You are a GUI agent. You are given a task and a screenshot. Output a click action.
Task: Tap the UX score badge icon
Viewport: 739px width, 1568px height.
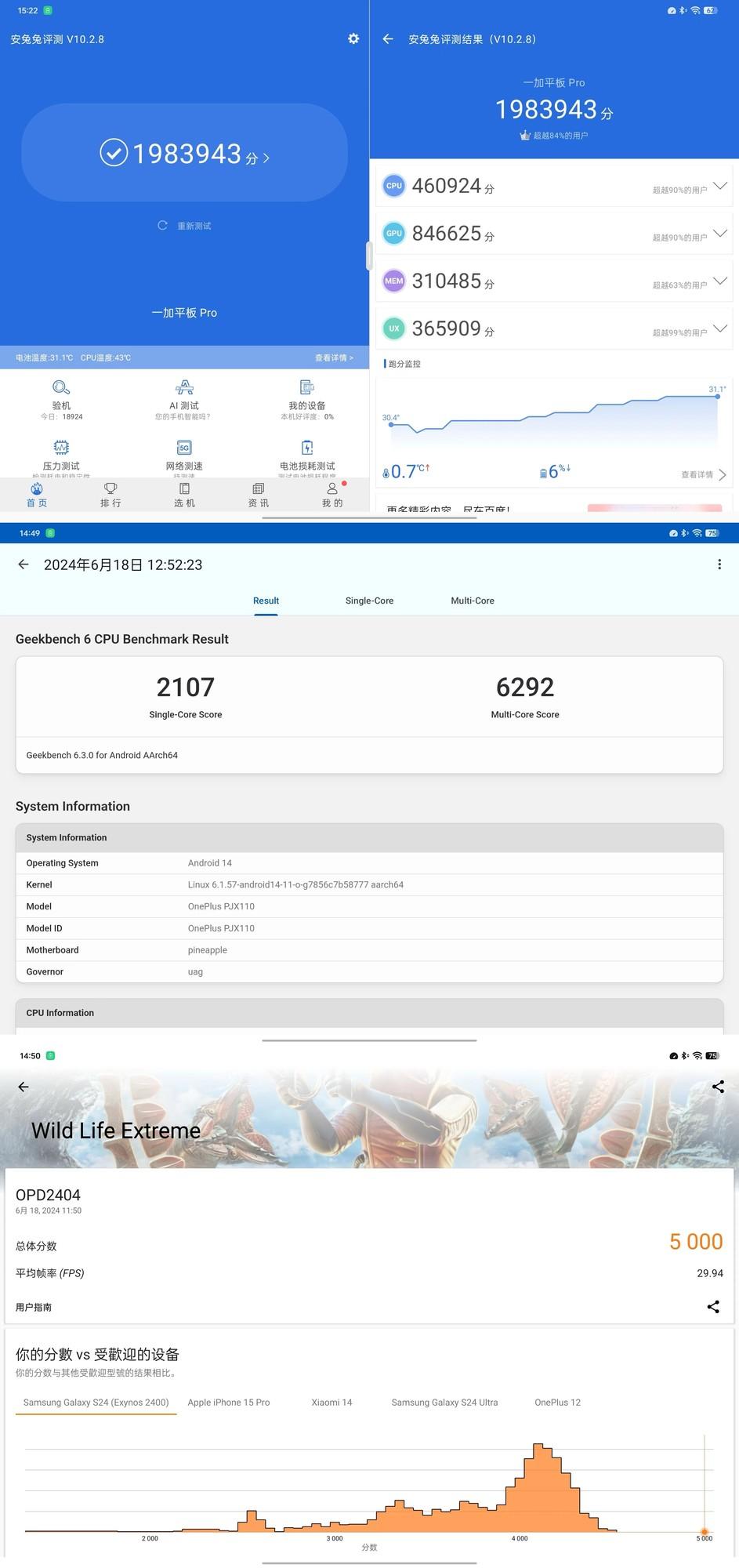(x=394, y=328)
